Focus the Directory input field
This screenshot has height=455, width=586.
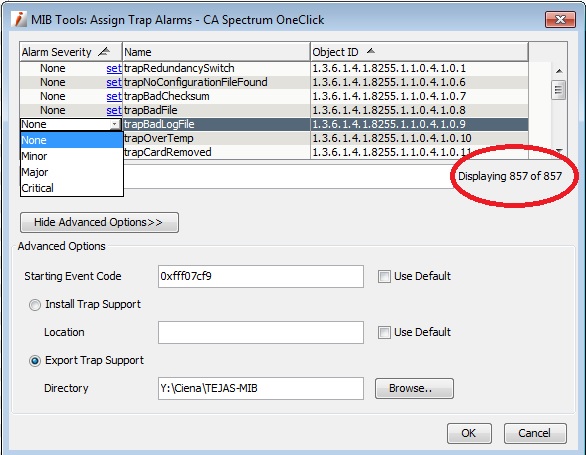(x=261, y=388)
